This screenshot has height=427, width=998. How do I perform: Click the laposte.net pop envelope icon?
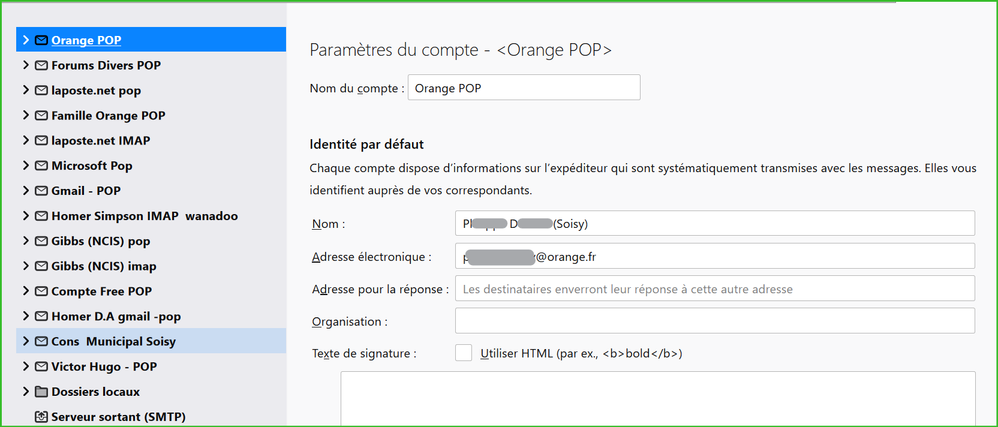coord(41,90)
